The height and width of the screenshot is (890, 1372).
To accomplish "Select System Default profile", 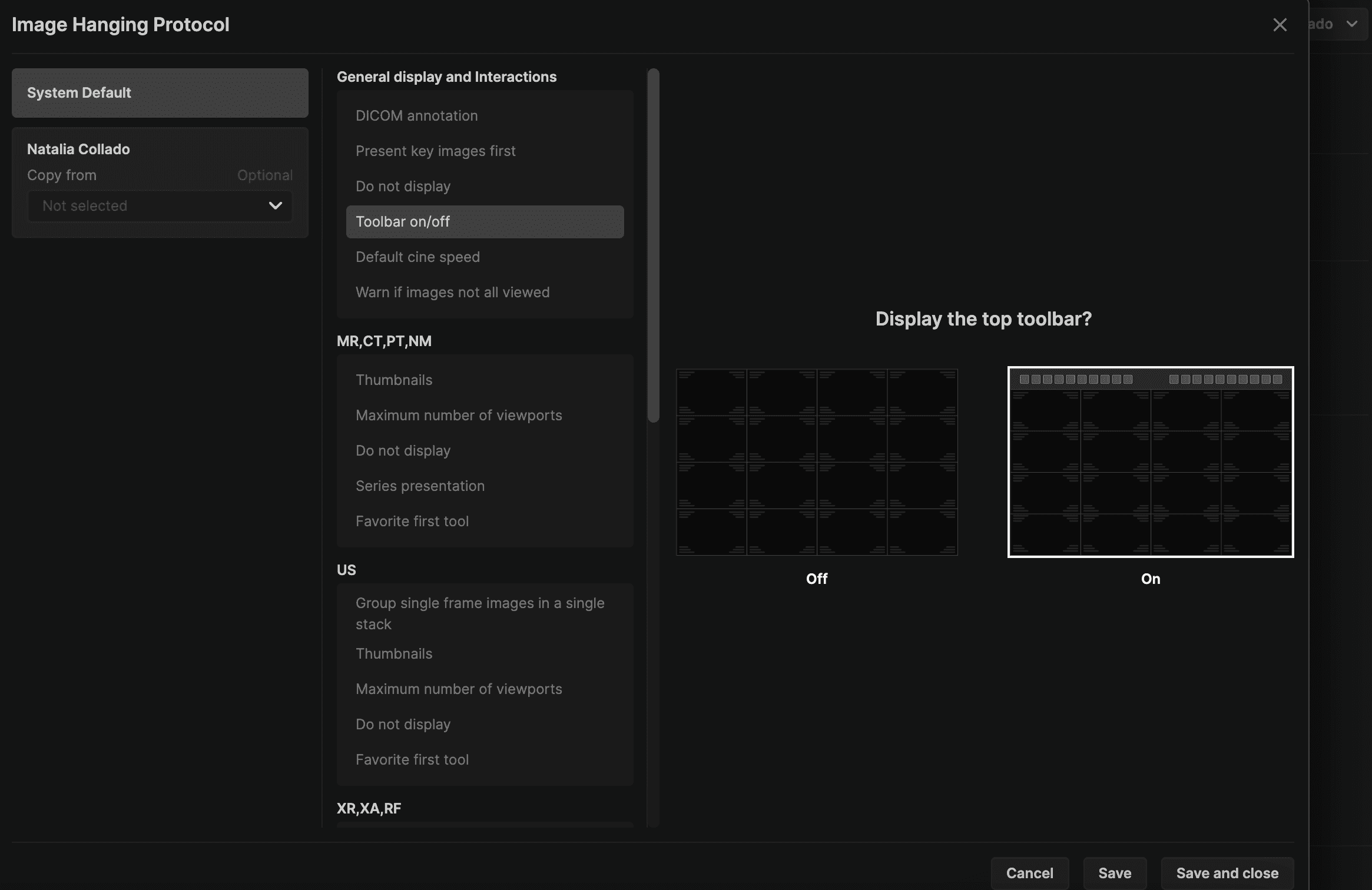I will point(160,93).
